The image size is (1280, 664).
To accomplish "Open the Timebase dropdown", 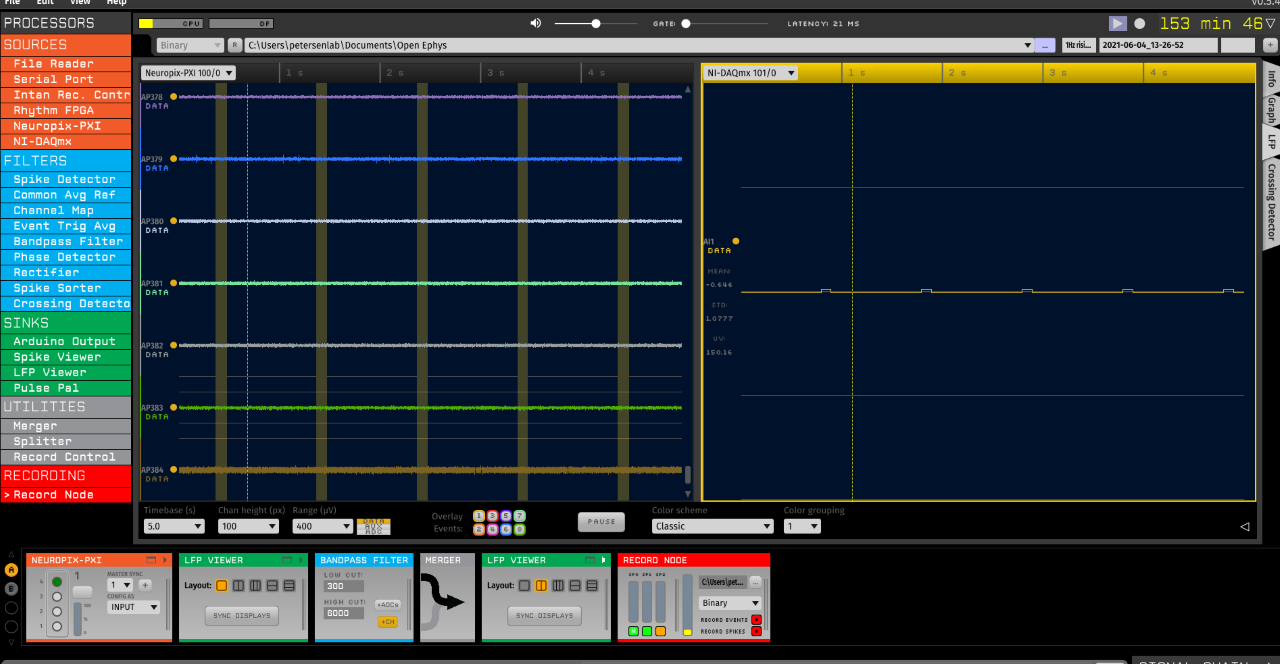I will (x=174, y=526).
